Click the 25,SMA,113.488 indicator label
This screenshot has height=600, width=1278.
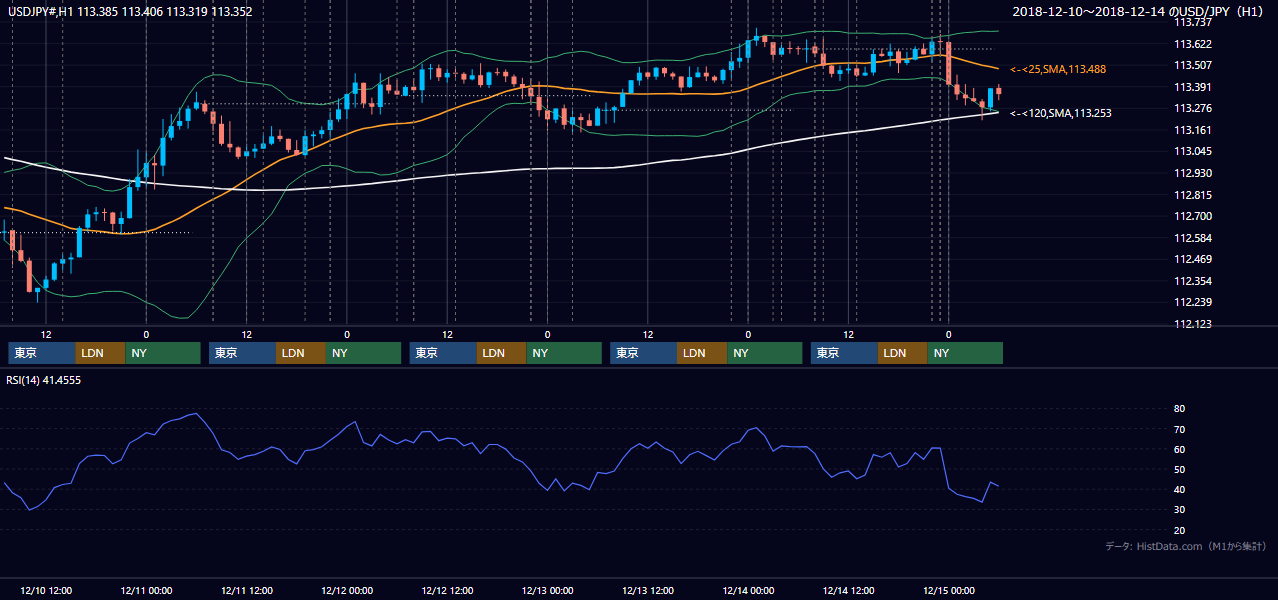tap(1060, 69)
